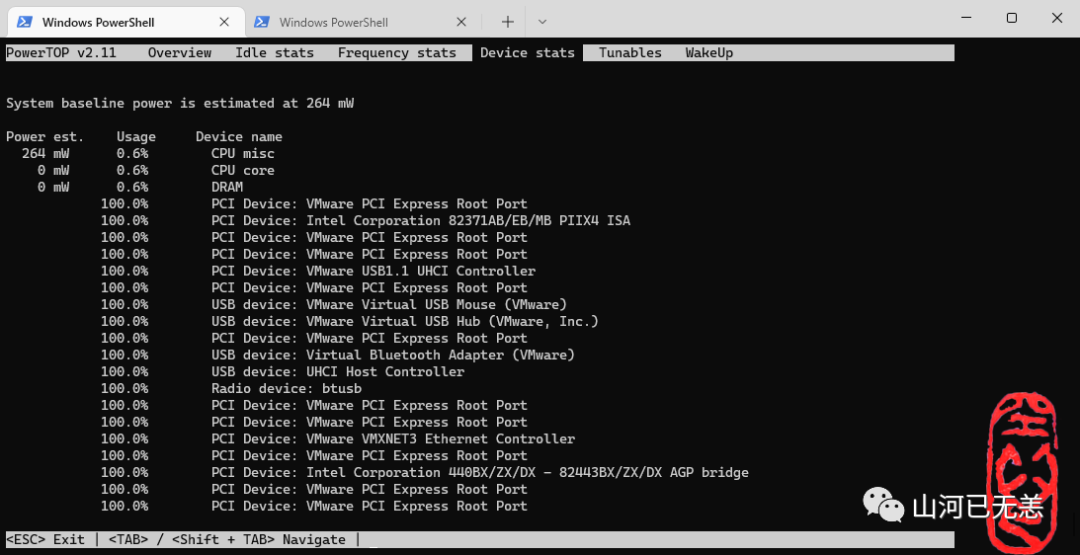Click the <ESC> Exit hint

coord(45,540)
